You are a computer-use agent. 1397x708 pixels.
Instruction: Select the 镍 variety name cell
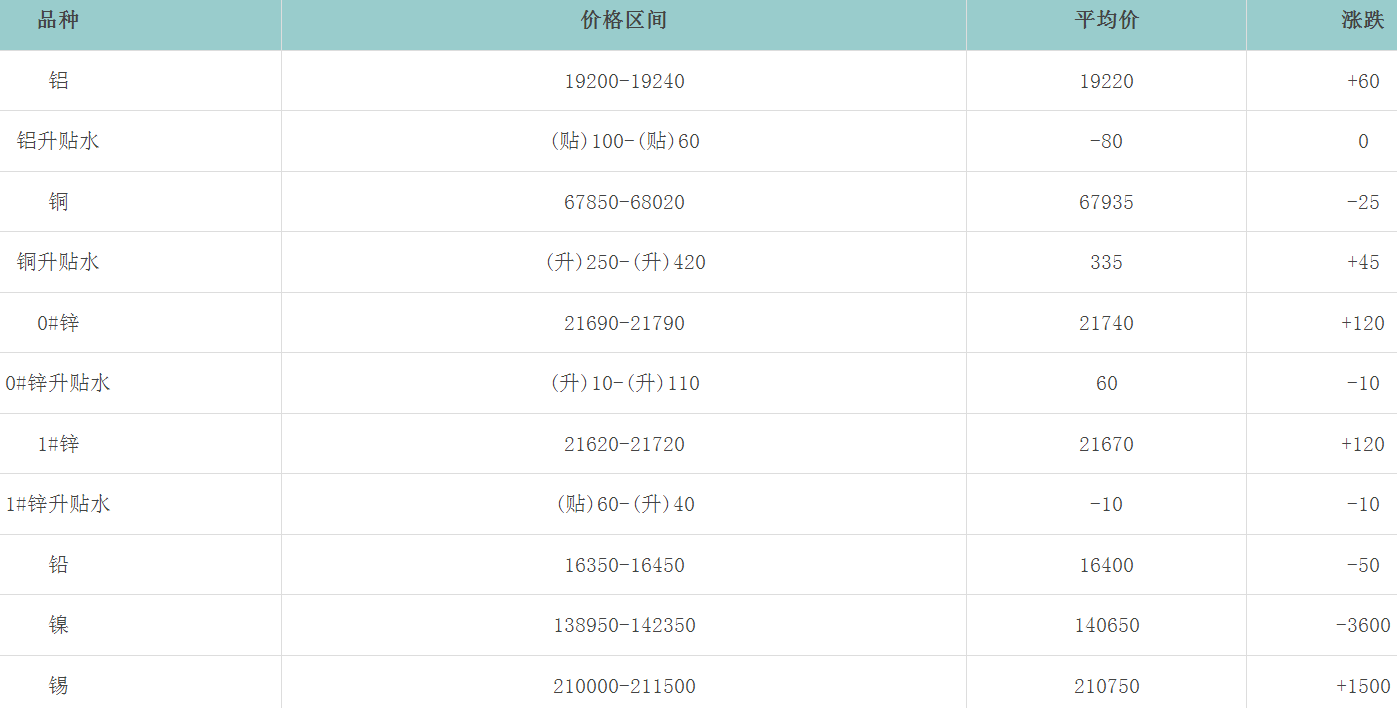(59, 625)
